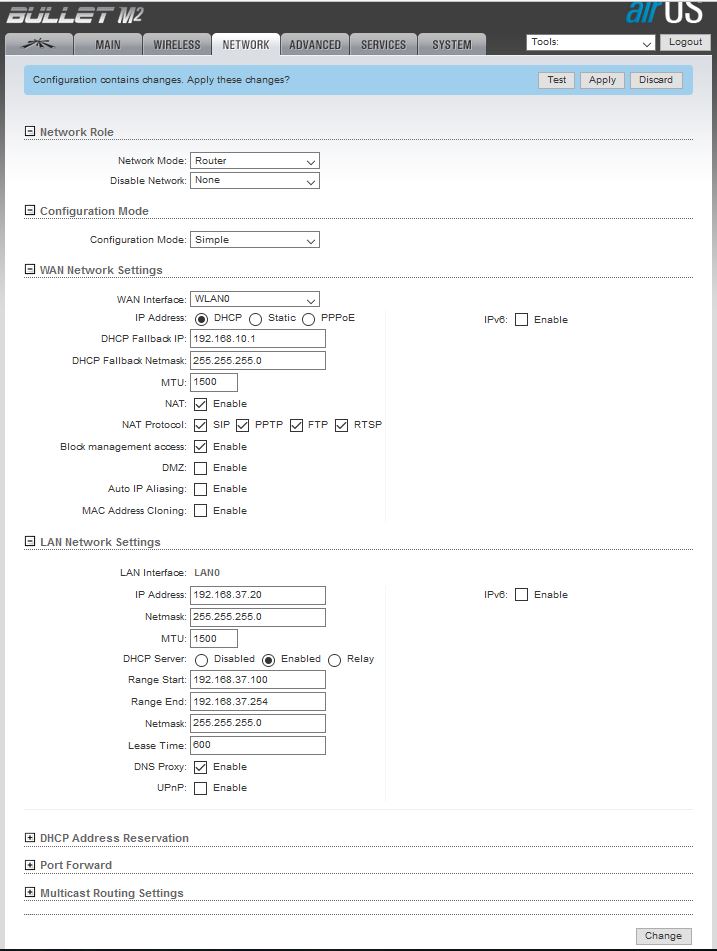This screenshot has width=717, height=951.
Task: Expand DHCP Address Reservation section
Action: click(x=30, y=838)
